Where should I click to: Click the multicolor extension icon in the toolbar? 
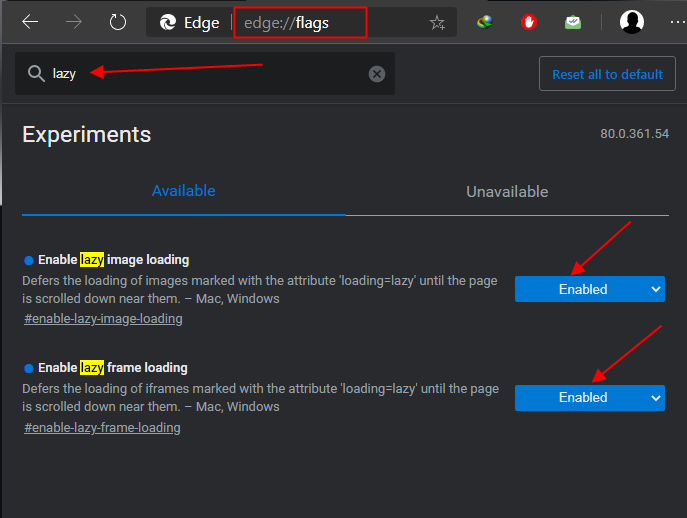click(485, 22)
